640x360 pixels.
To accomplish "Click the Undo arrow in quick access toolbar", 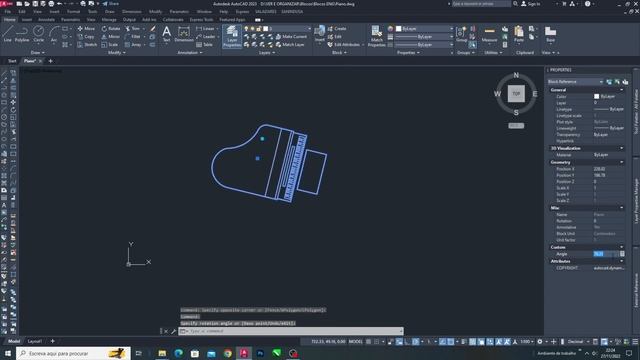I will tap(60, 4).
